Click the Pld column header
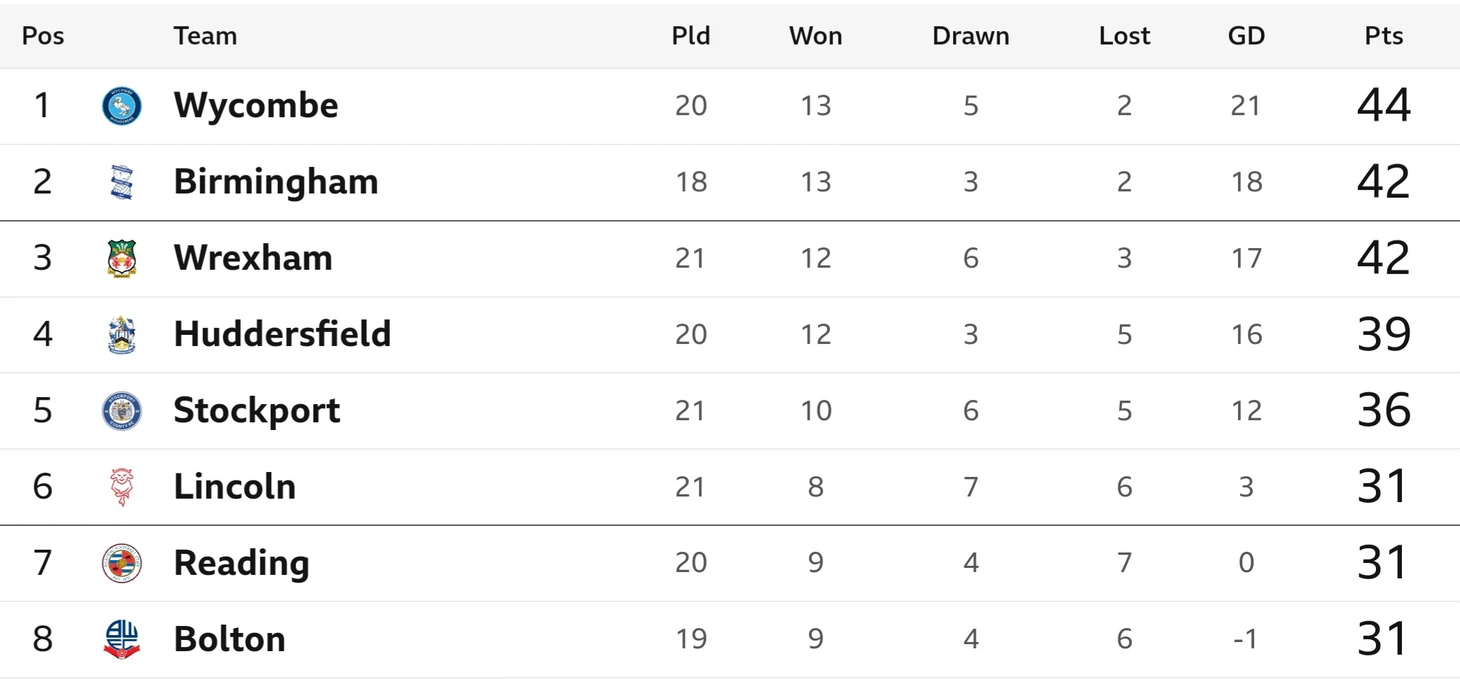The image size is (1460, 685). (x=691, y=36)
